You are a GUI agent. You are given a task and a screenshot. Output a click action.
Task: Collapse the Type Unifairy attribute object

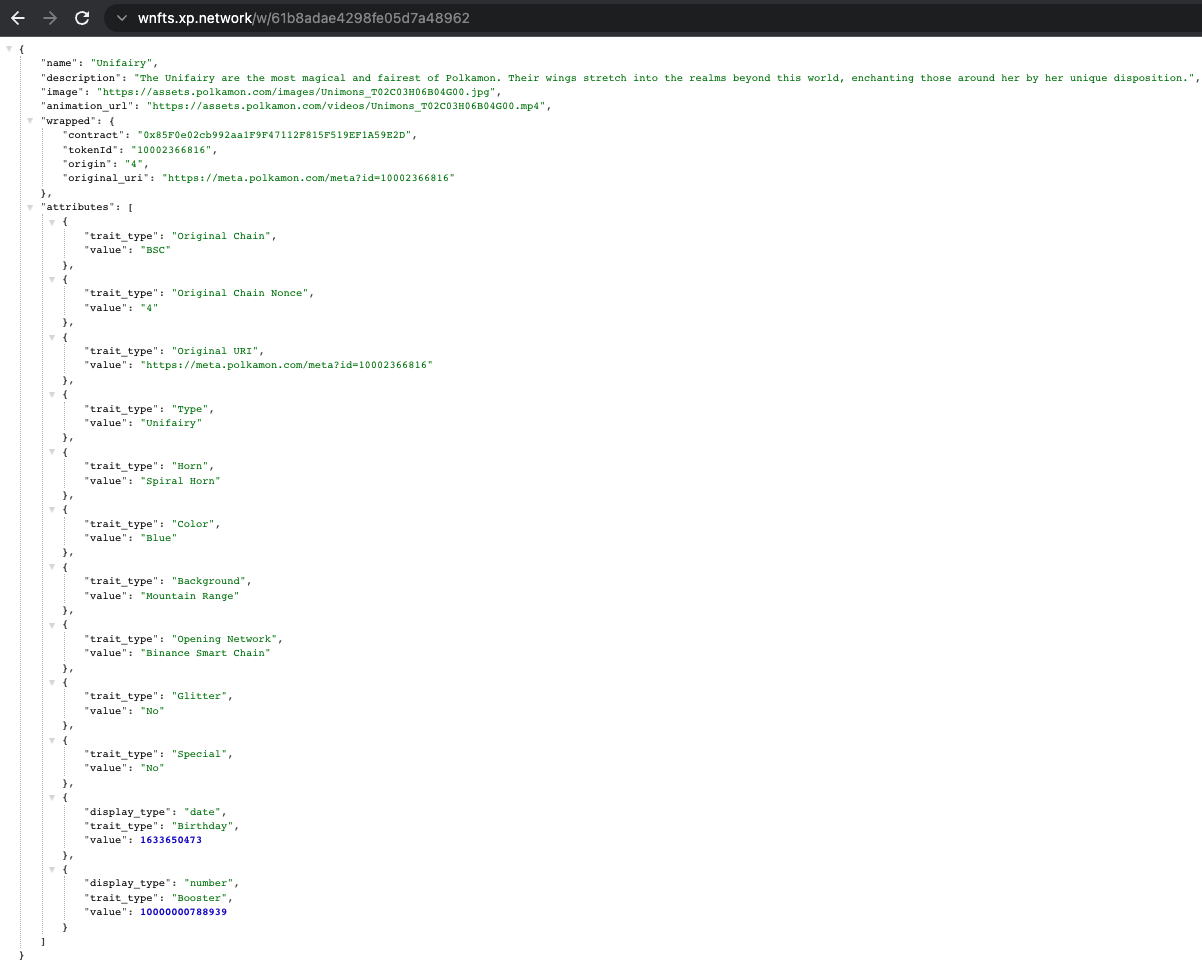point(53,394)
